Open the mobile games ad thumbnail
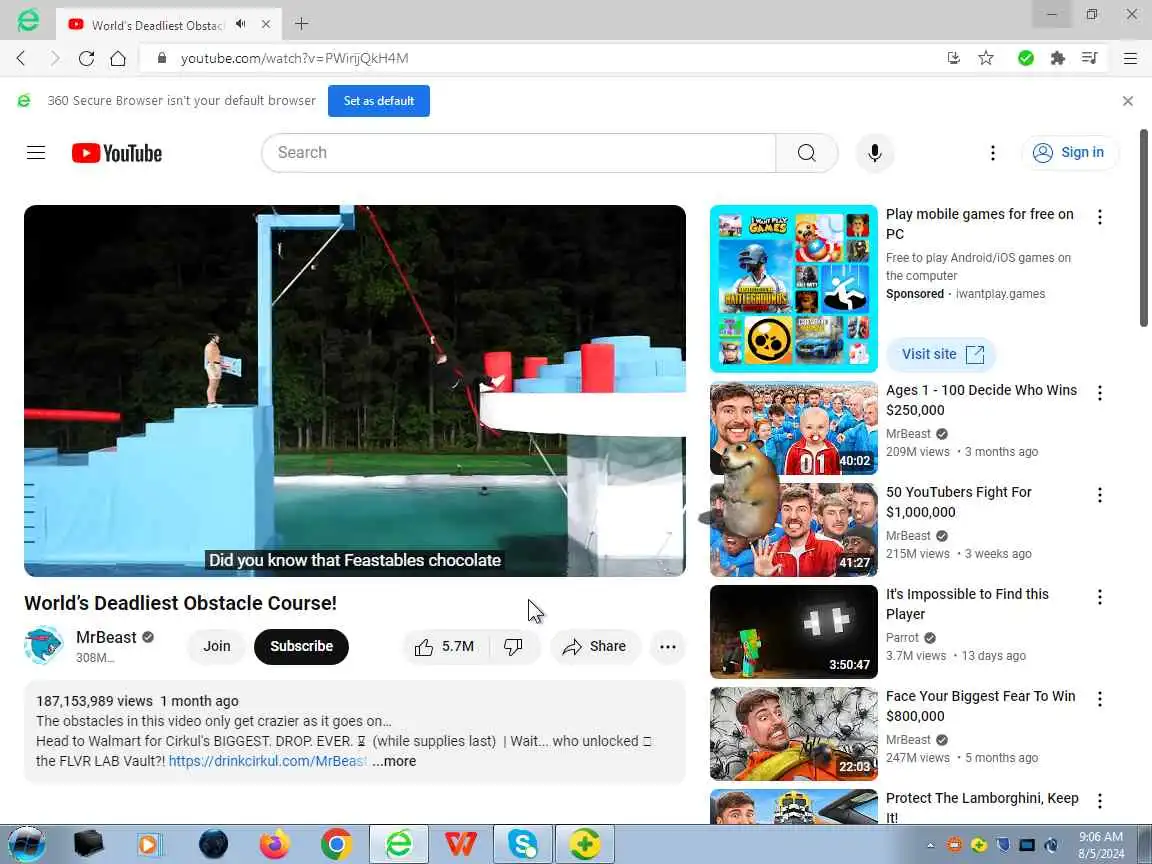 point(793,289)
